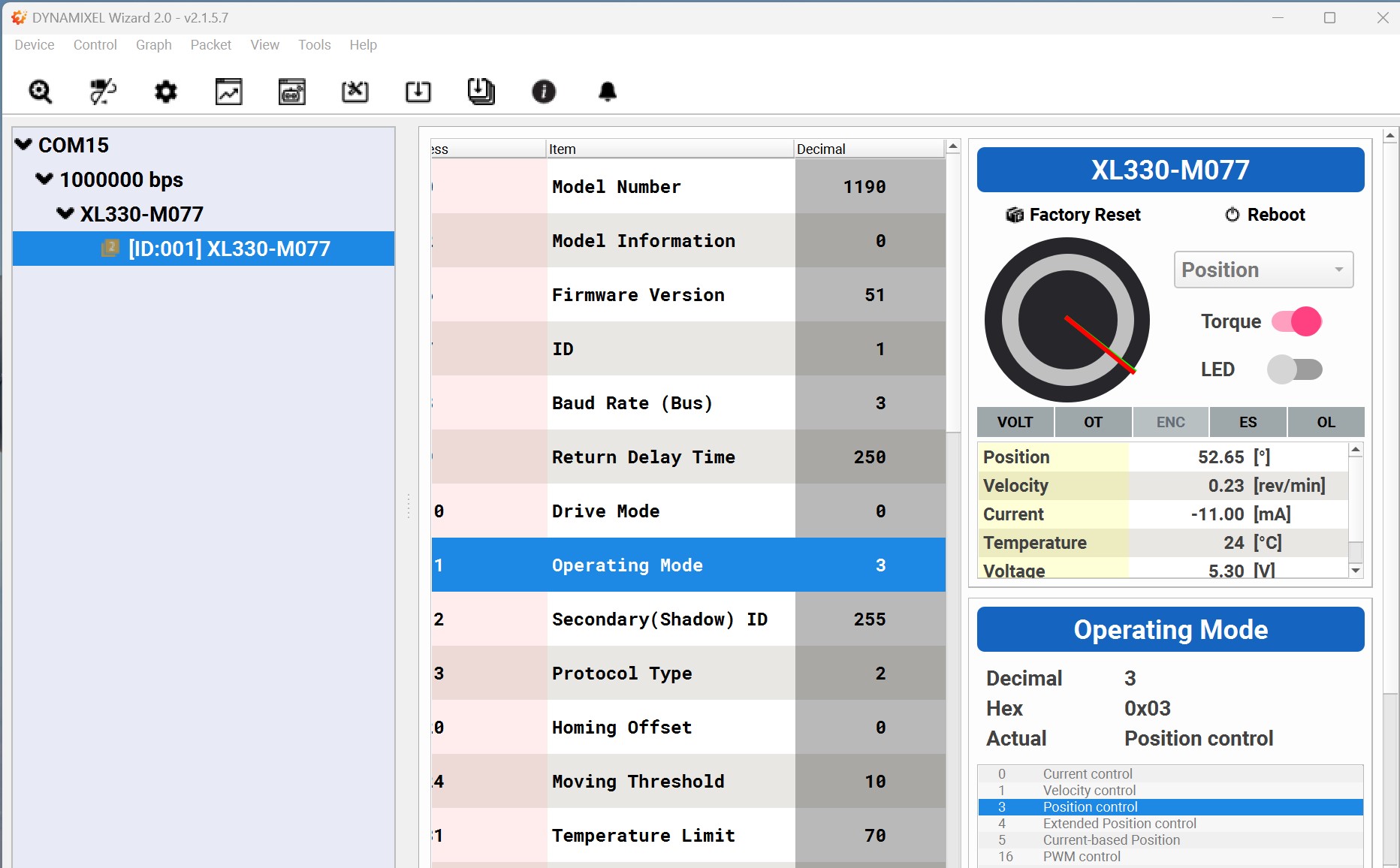Click the ES error indicator

point(1248,422)
